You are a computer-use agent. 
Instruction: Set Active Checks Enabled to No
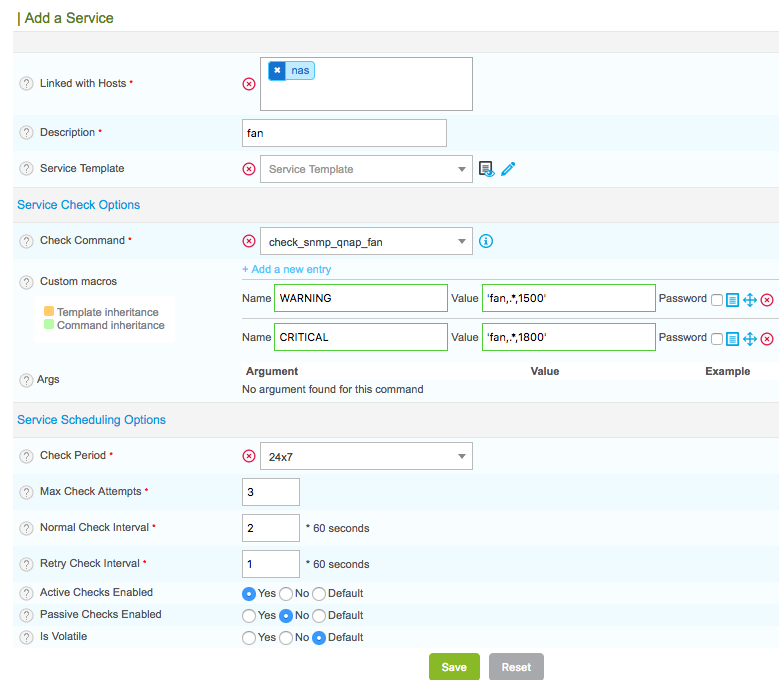(286, 594)
